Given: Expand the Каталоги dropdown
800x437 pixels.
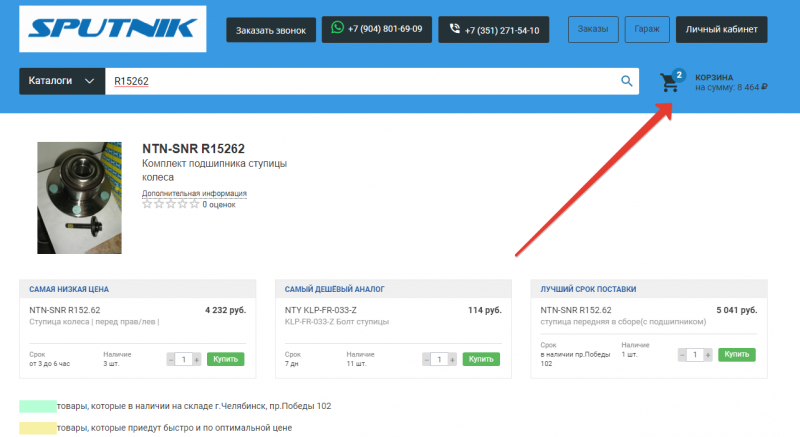Looking at the screenshot, I should pos(62,81).
